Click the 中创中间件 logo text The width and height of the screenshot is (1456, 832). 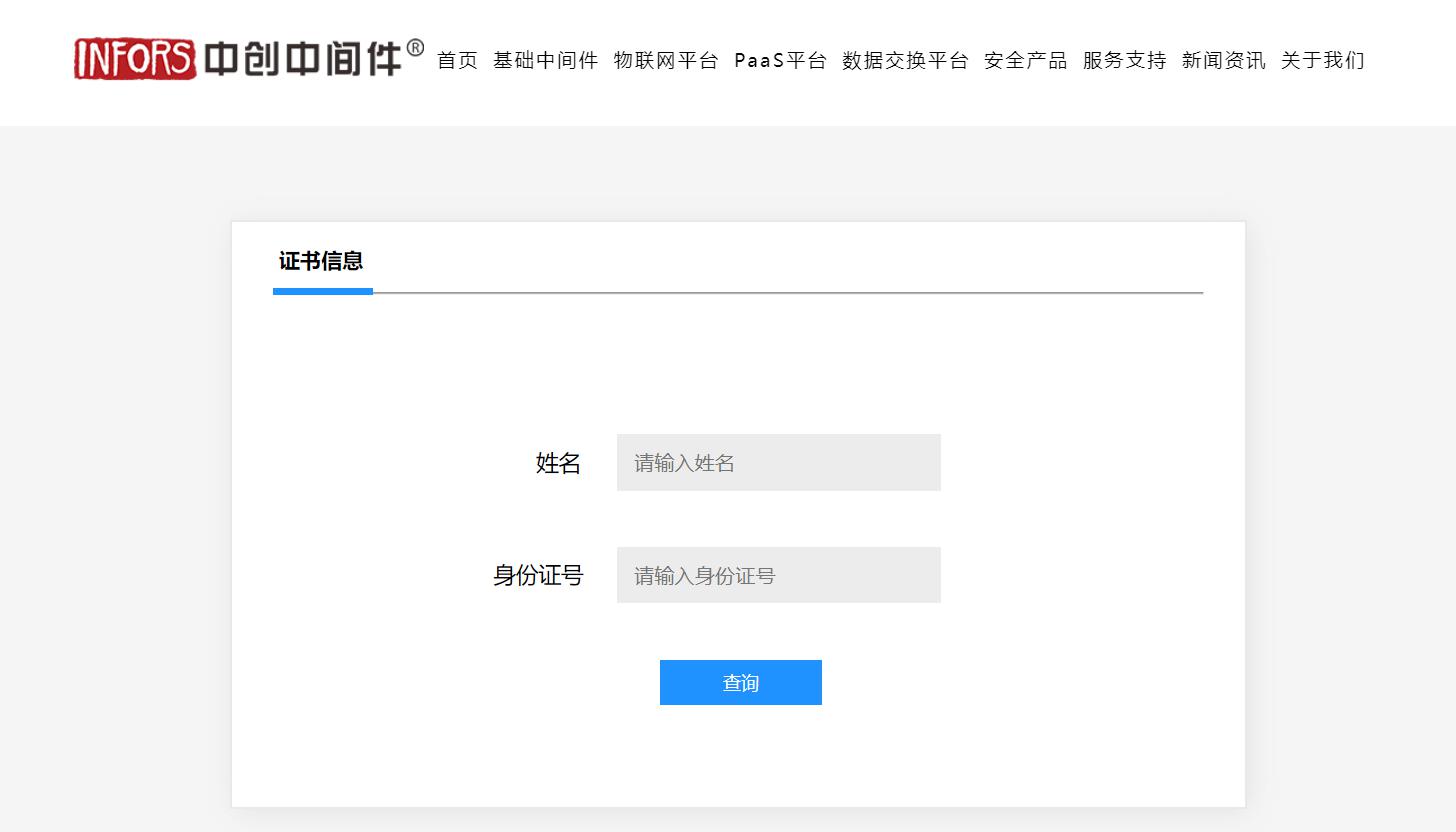pyautogui.click(x=302, y=60)
